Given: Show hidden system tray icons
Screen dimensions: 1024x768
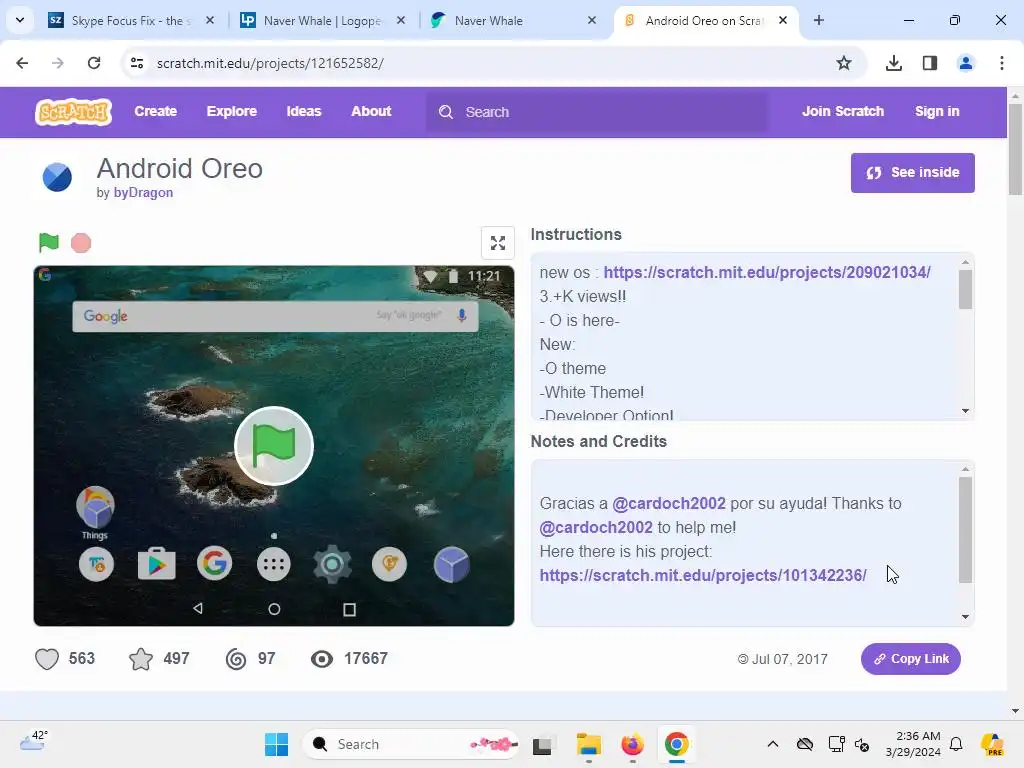Looking at the screenshot, I should (x=773, y=744).
